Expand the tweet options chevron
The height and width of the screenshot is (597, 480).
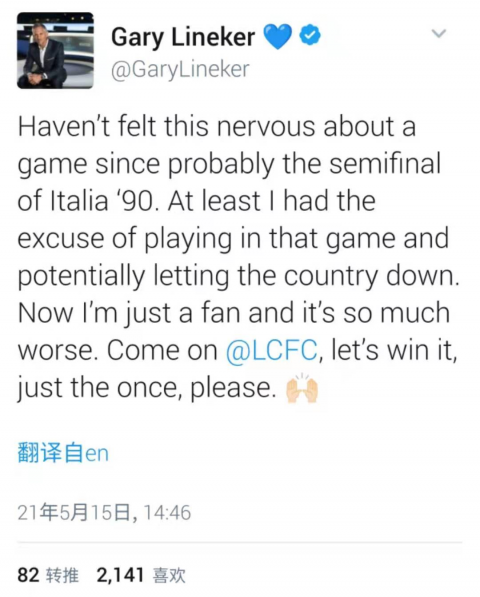click(439, 34)
